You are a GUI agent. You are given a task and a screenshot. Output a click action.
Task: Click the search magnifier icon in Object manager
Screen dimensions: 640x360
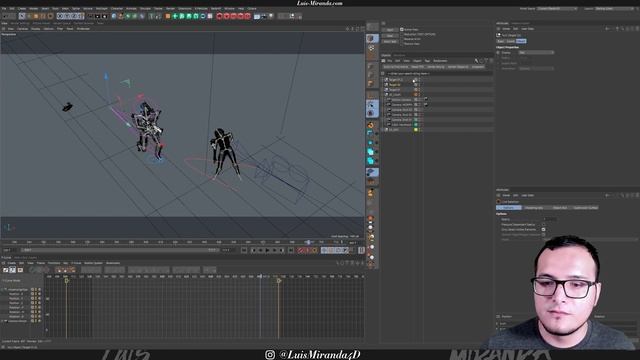[x=476, y=61]
